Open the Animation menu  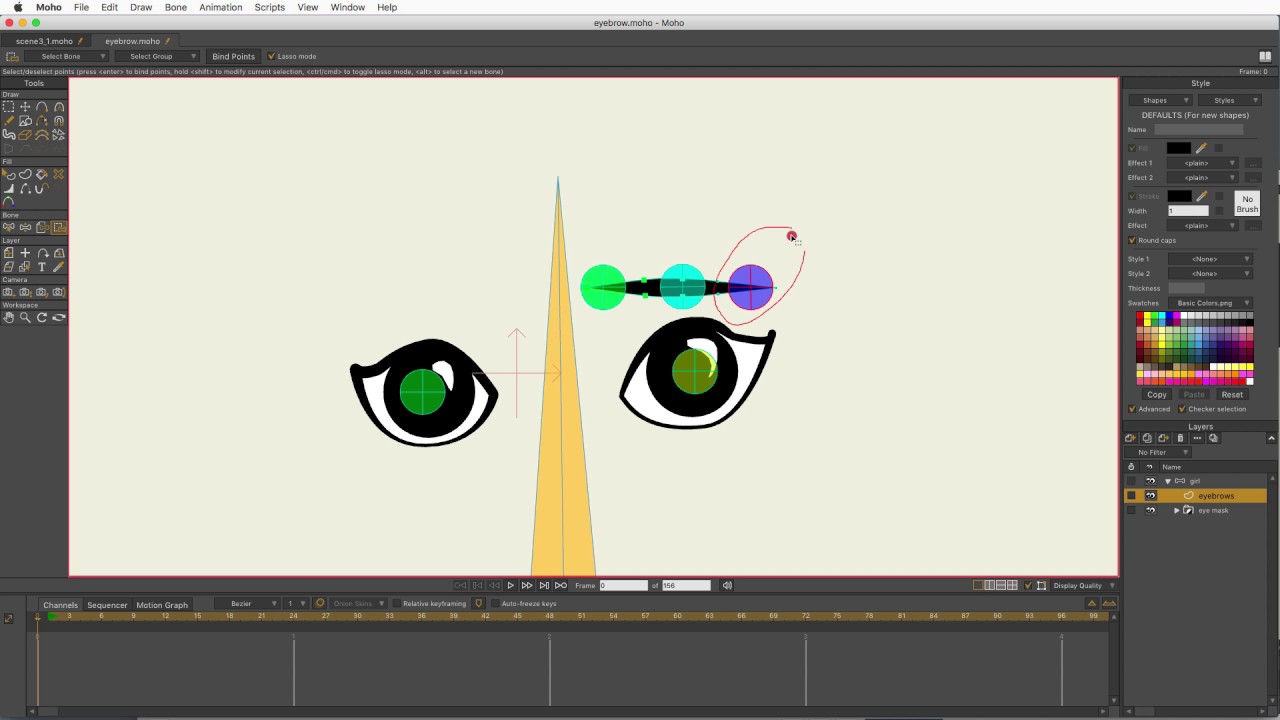(x=220, y=7)
